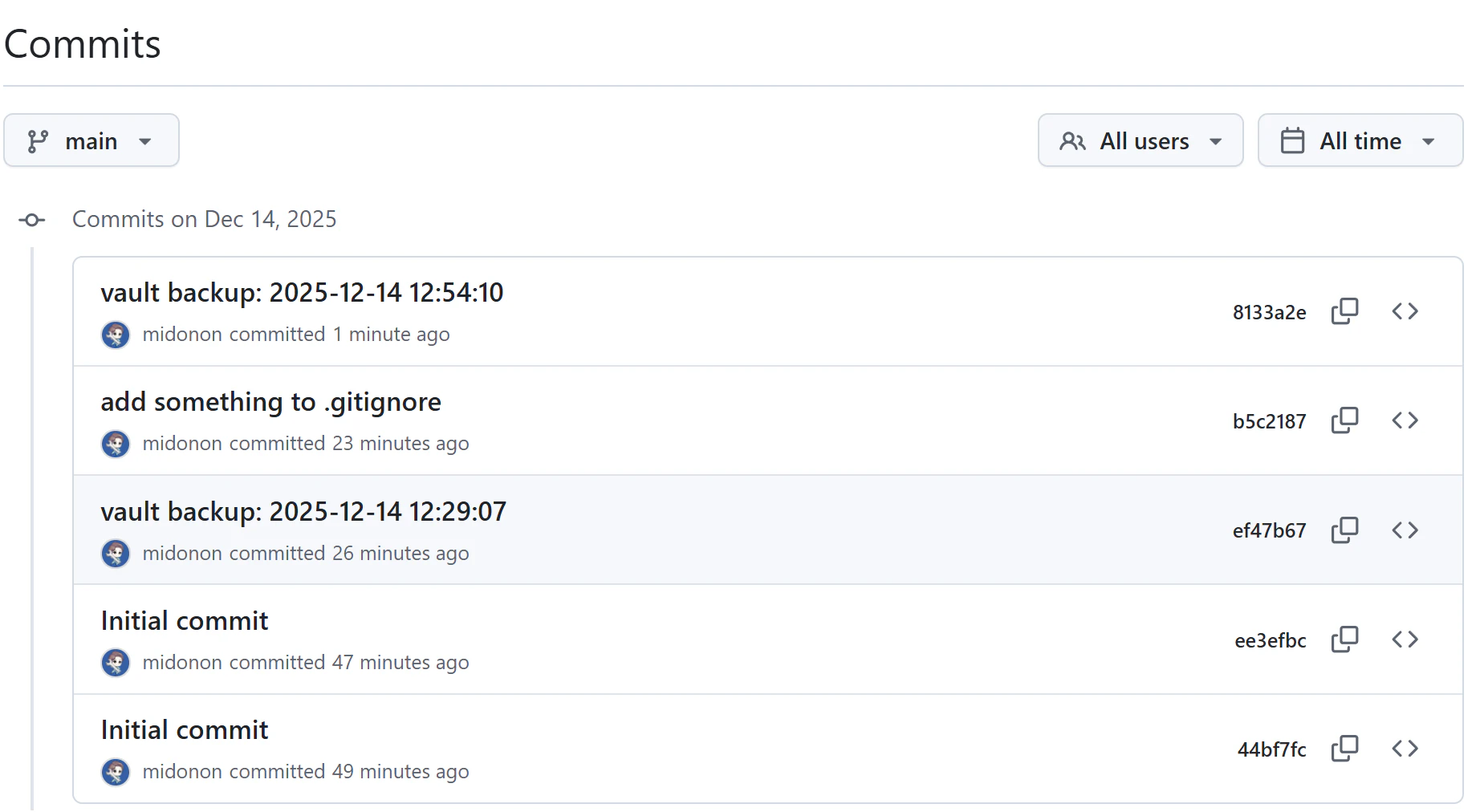Click midonon avatar on b5c2187 commit
This screenshot has width=1476, height=812.
click(116, 444)
